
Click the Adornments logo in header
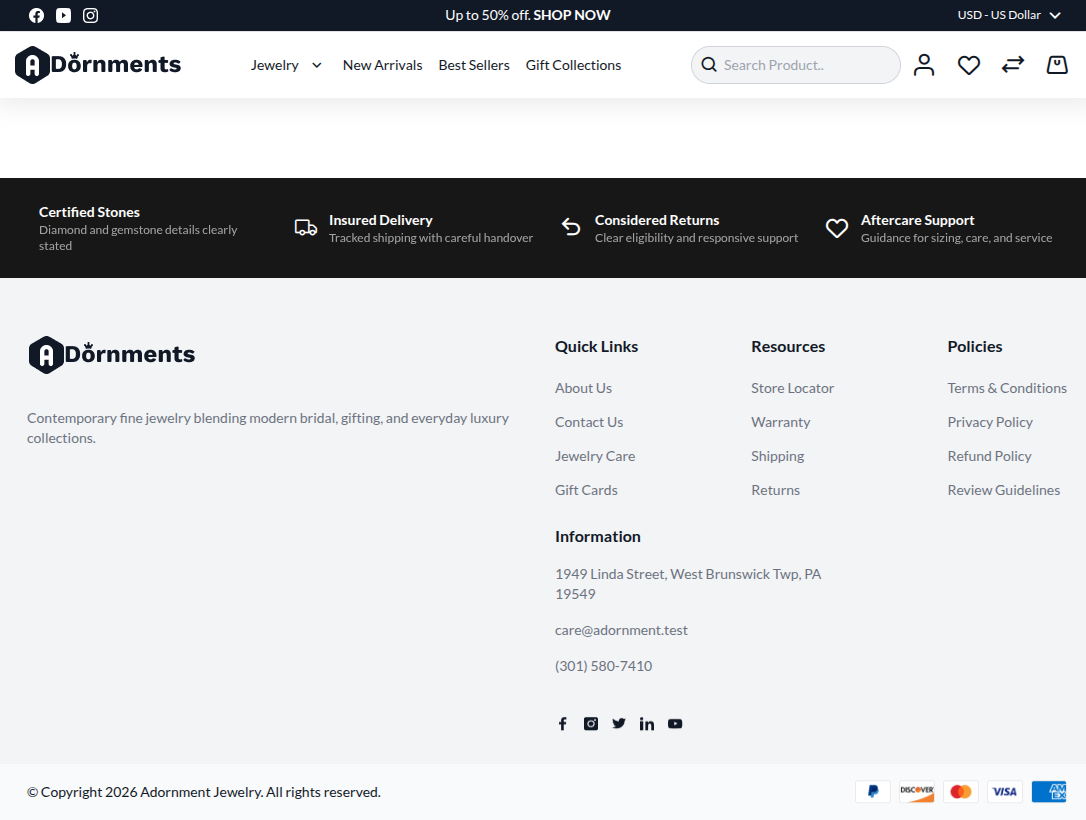tap(98, 64)
